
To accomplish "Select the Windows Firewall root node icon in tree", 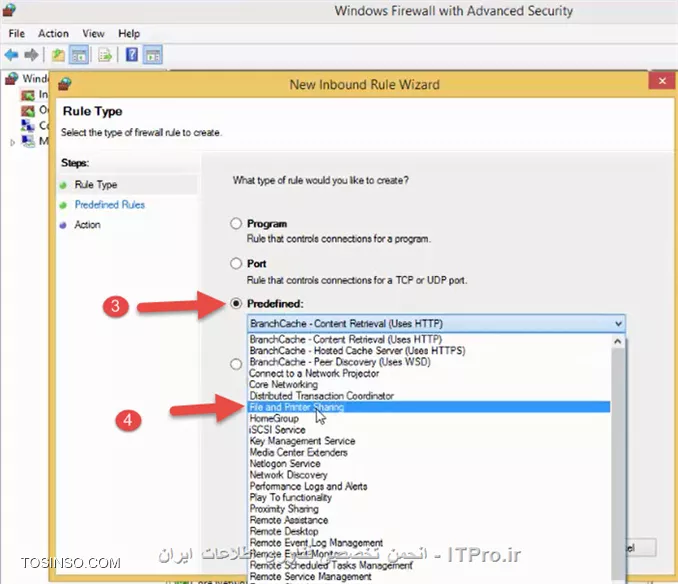I will [x=12, y=78].
